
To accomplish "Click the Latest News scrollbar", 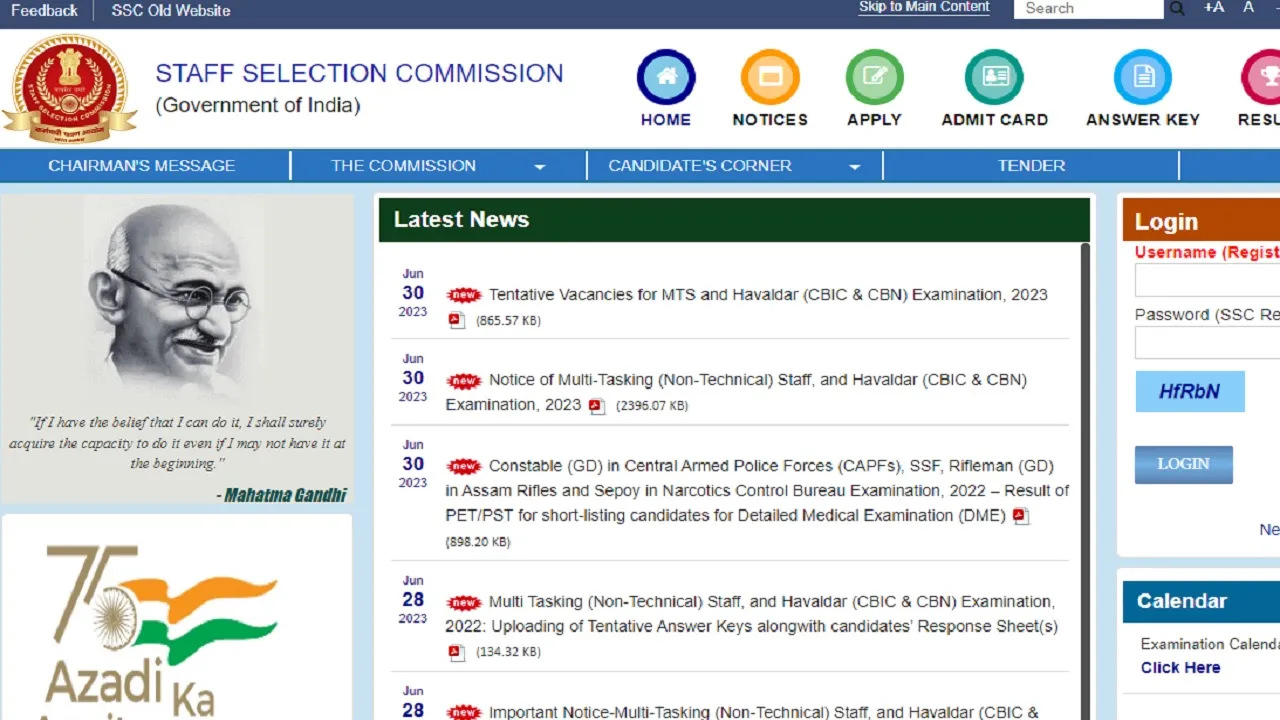I will [1086, 480].
